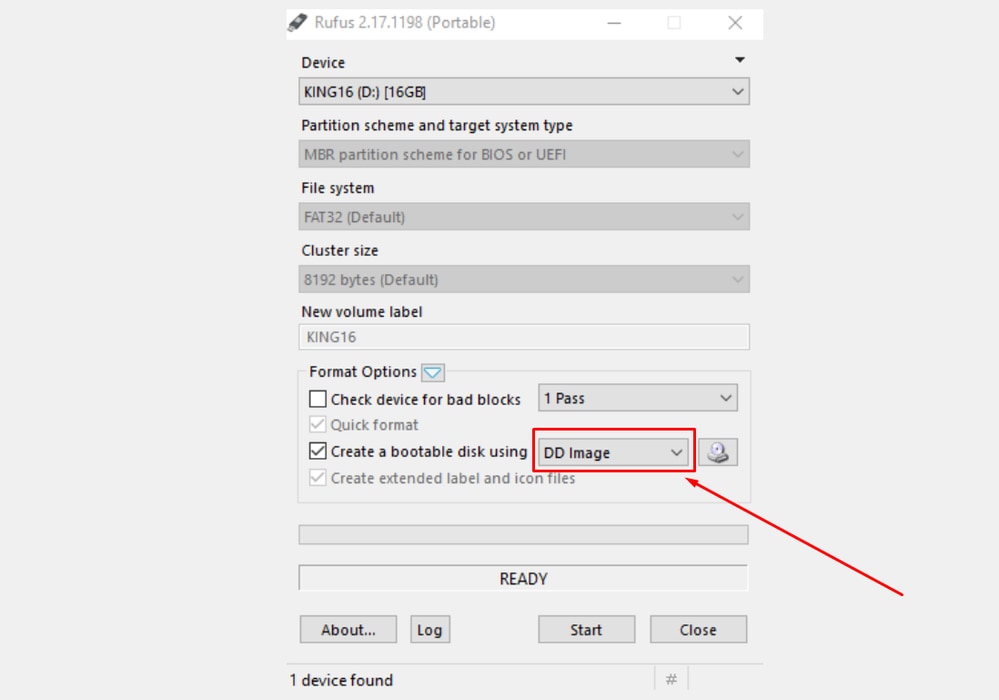This screenshot has height=700, width=999.
Task: Click the '1 device found' status text
Action: 341,680
